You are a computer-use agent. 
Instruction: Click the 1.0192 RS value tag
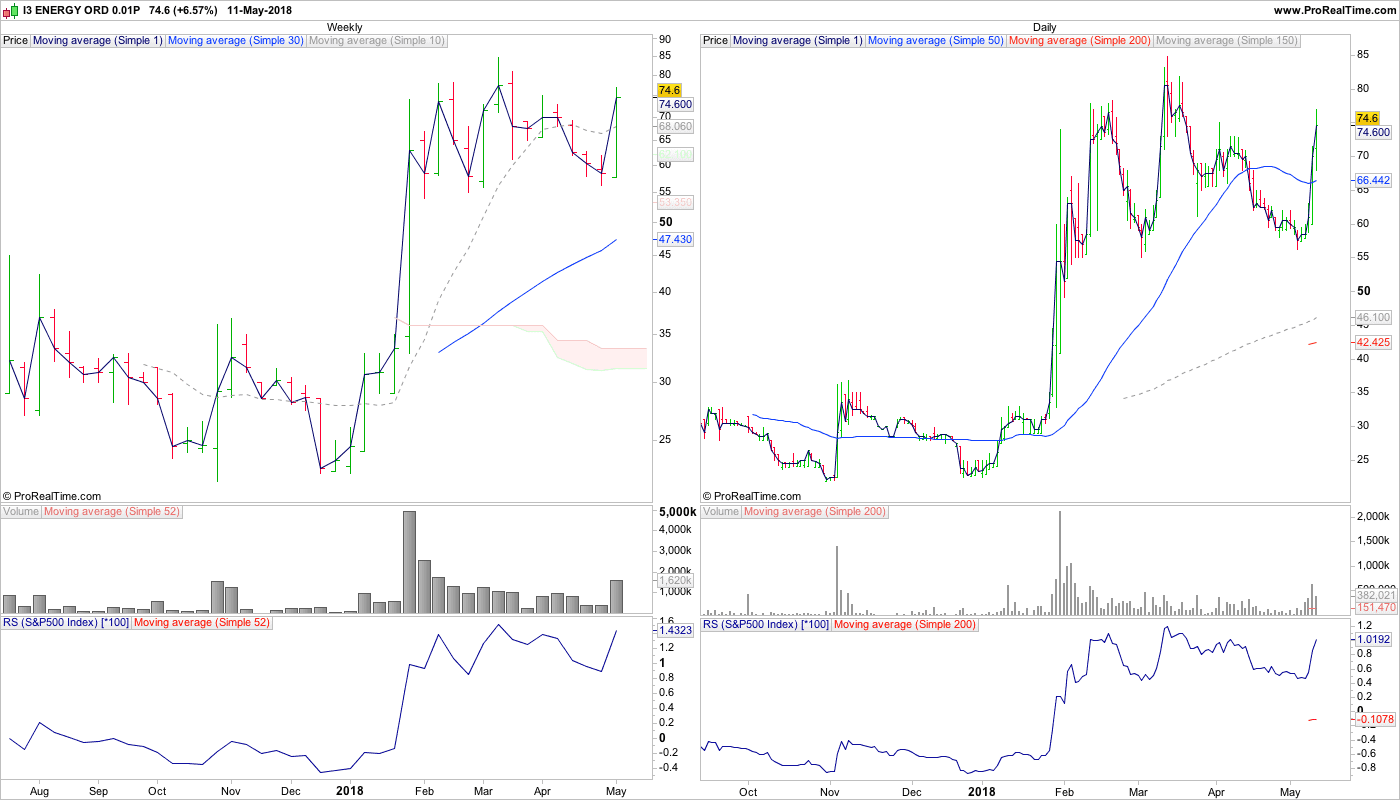coord(1374,638)
